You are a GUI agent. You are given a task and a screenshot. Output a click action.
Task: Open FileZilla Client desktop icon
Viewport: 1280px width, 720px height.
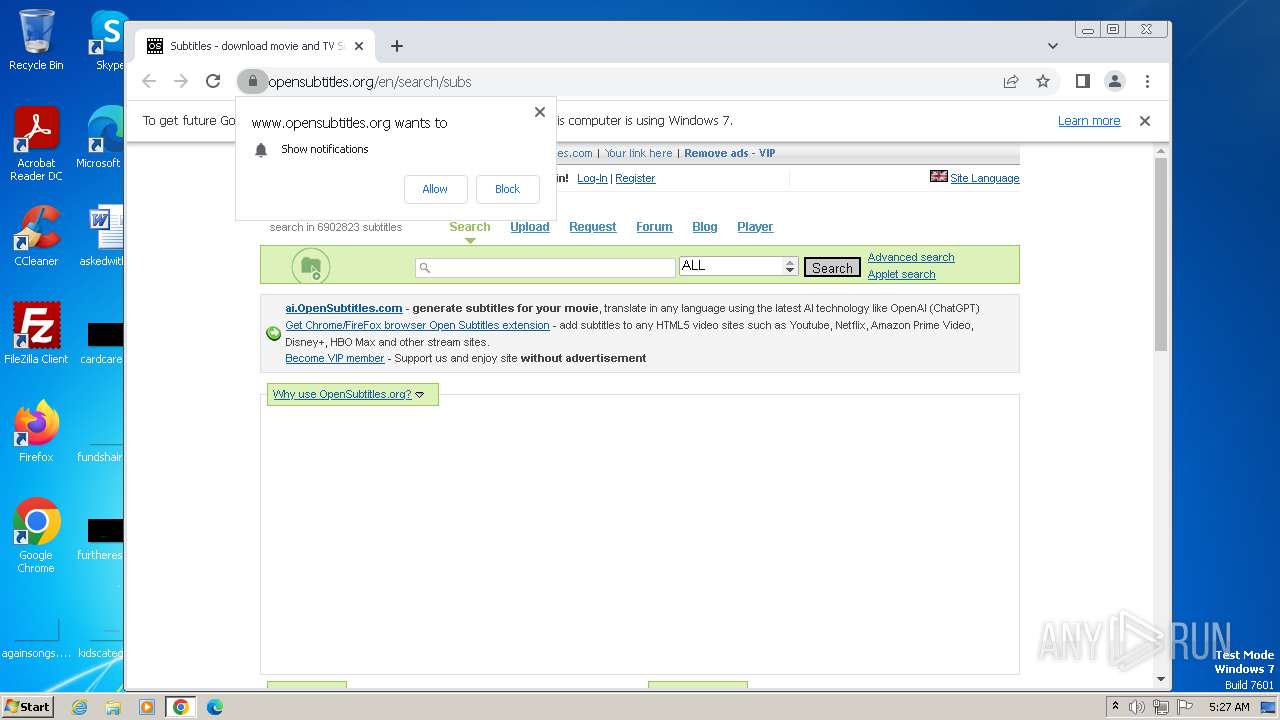pyautogui.click(x=36, y=334)
